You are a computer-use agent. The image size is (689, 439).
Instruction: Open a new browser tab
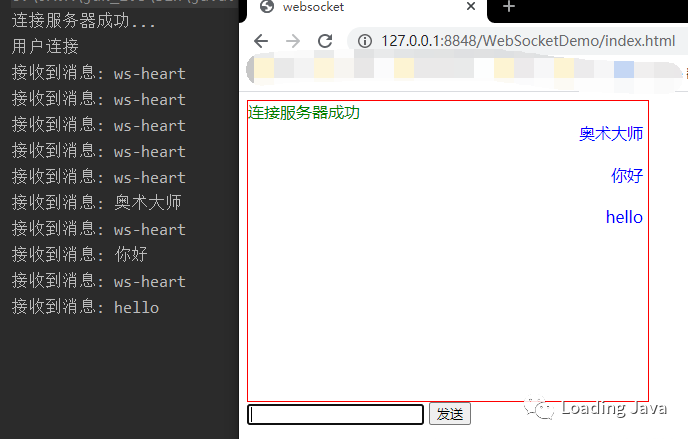[x=509, y=7]
